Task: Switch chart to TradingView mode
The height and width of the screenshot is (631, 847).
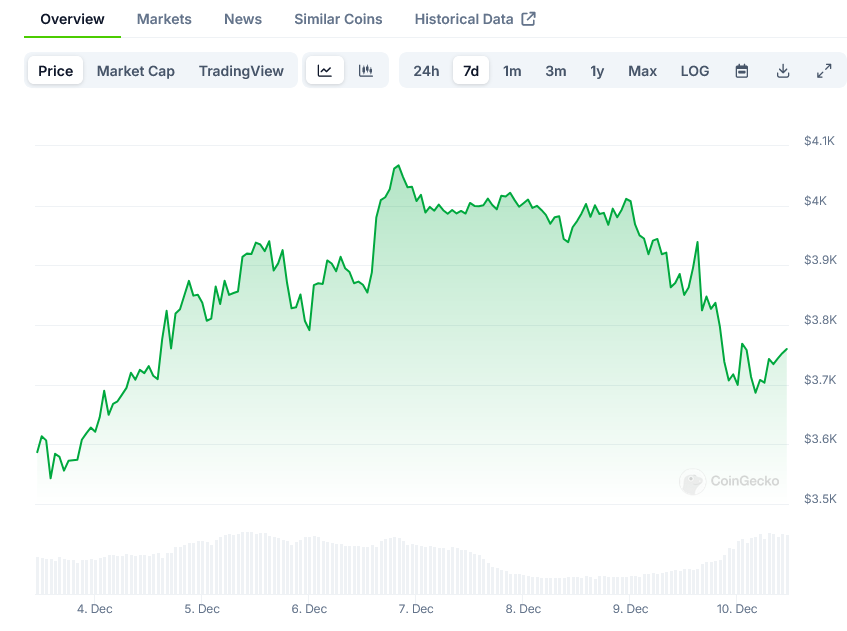Action: click(x=241, y=71)
